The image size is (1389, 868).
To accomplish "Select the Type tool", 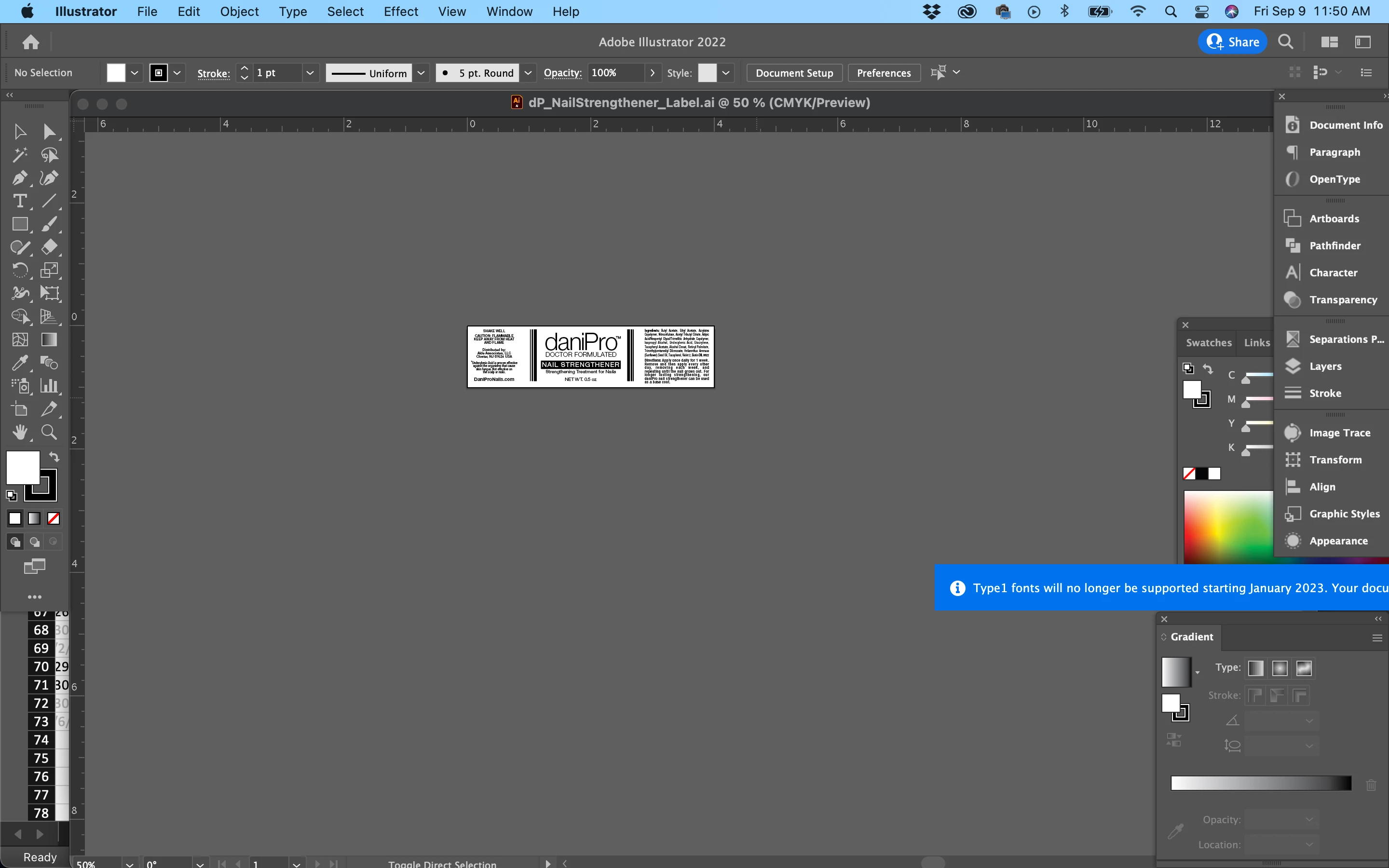I will click(19, 201).
